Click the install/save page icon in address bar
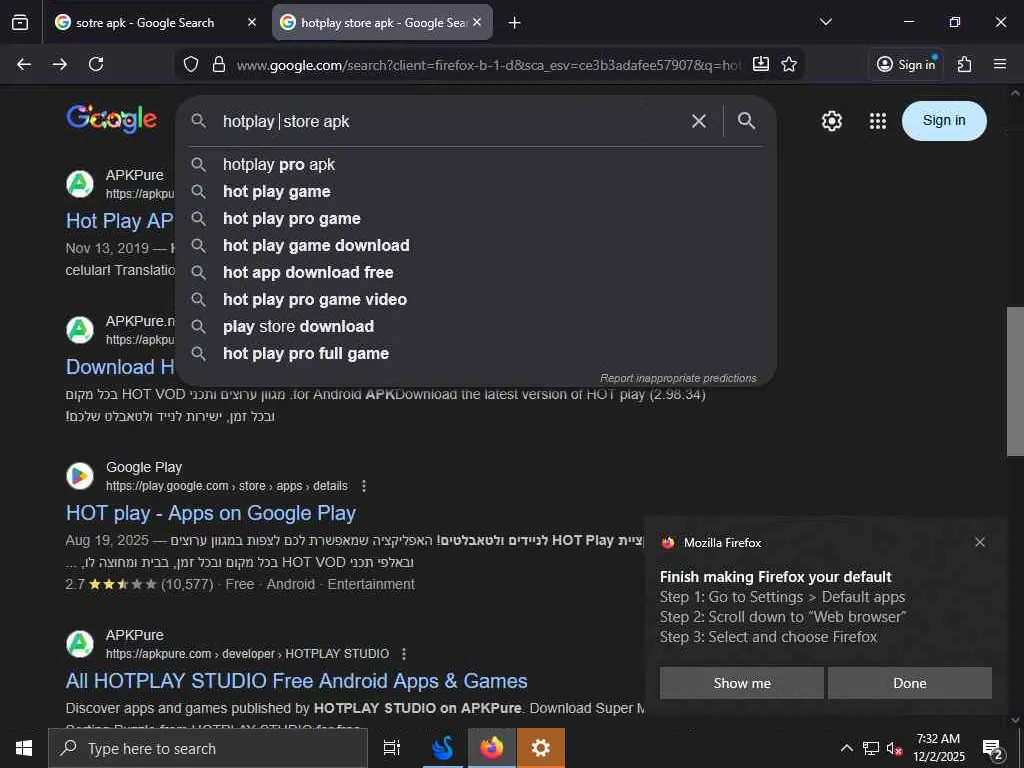 click(x=761, y=64)
